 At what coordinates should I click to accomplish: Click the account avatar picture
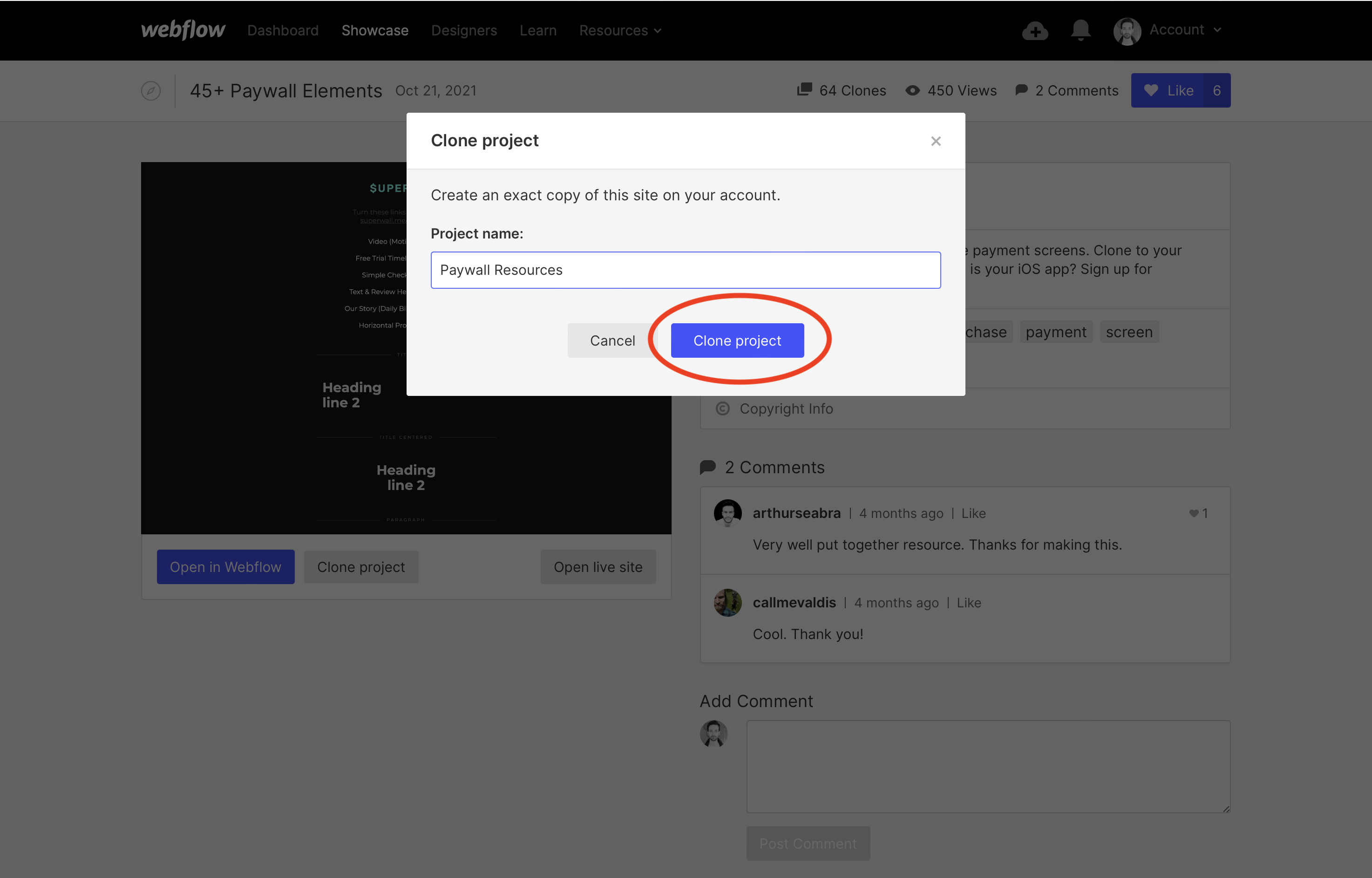[x=1127, y=31]
